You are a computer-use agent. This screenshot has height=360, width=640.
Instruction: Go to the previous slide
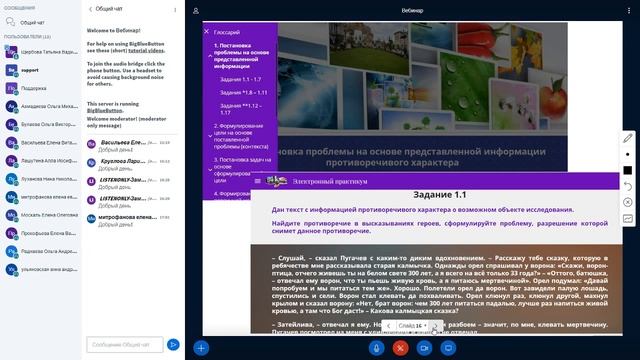[389, 325]
